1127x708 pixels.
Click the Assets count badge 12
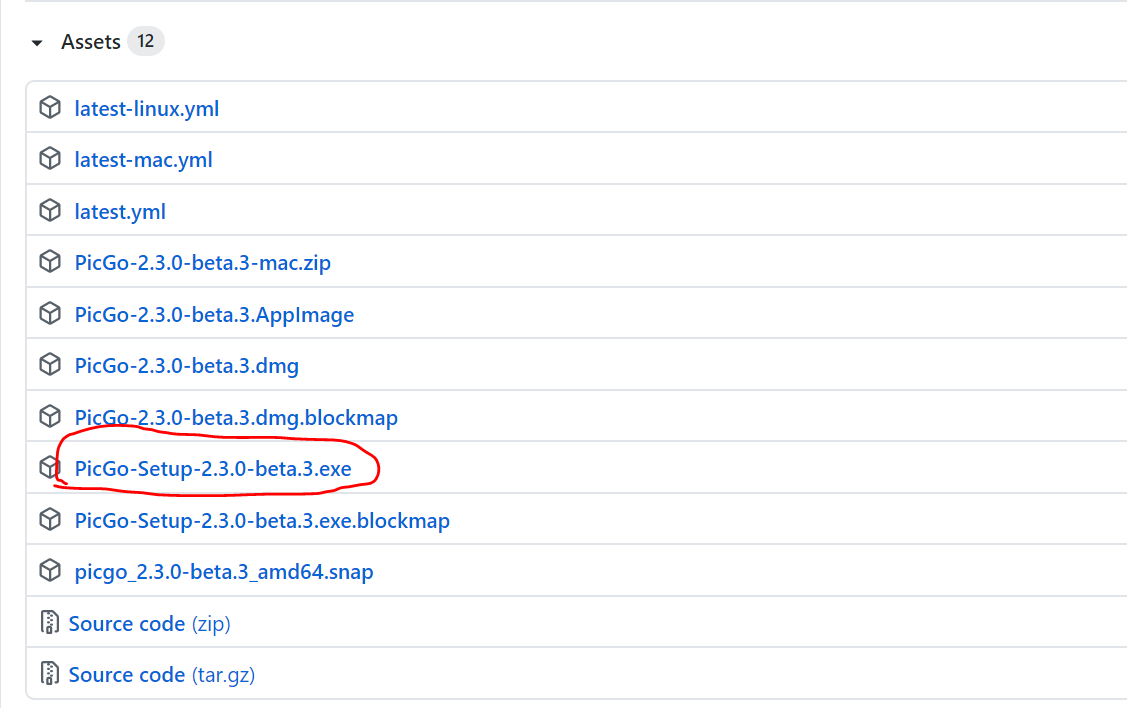click(146, 41)
